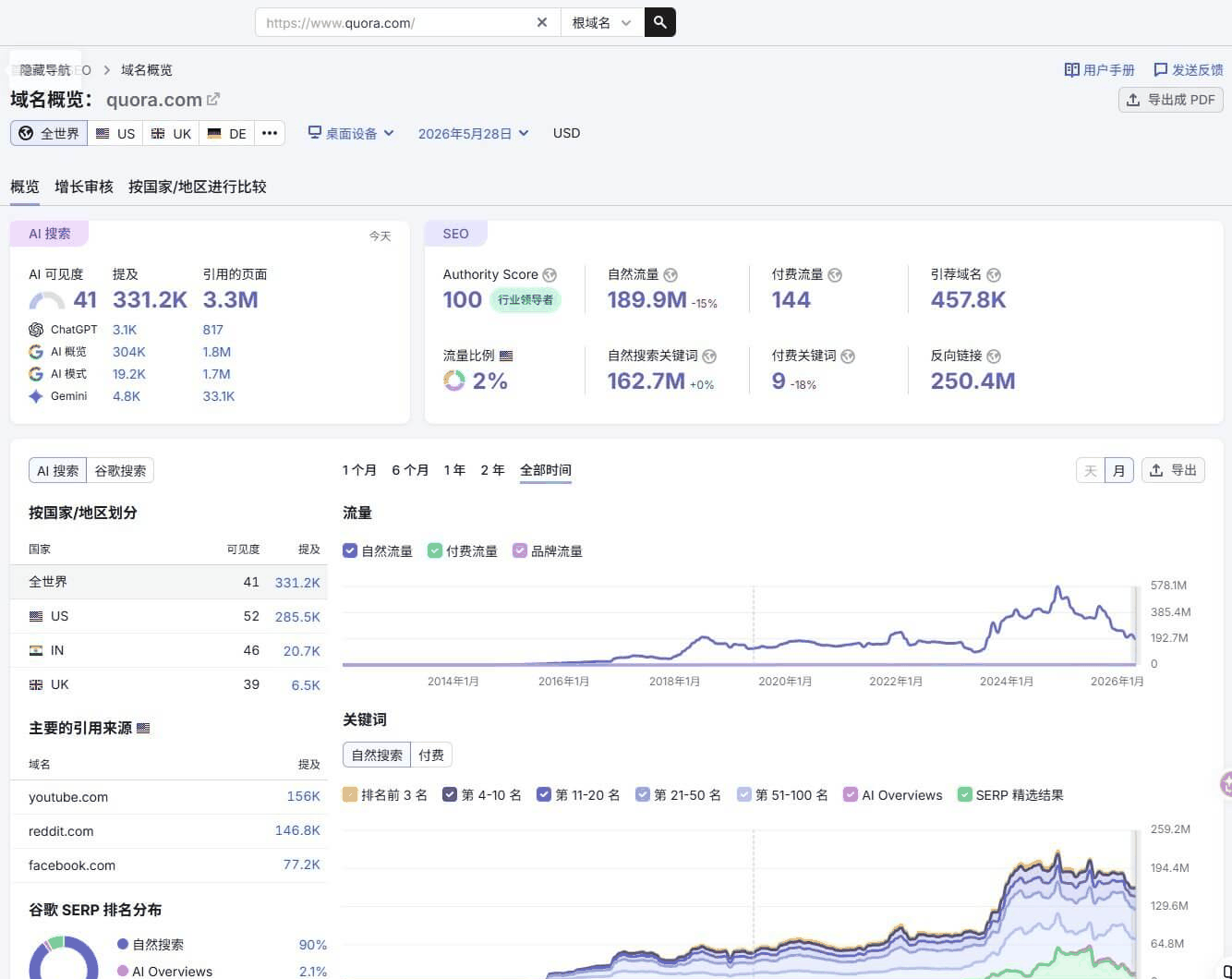The width and height of the screenshot is (1232, 979).
Task: Open the reddit.com citation source
Action: (x=61, y=831)
